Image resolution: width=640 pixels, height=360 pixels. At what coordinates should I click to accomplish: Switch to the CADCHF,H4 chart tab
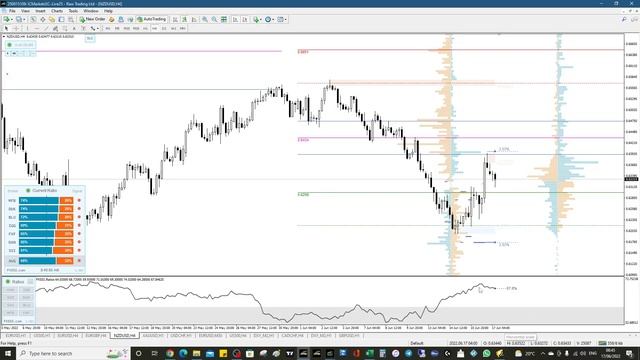[x=292, y=336]
